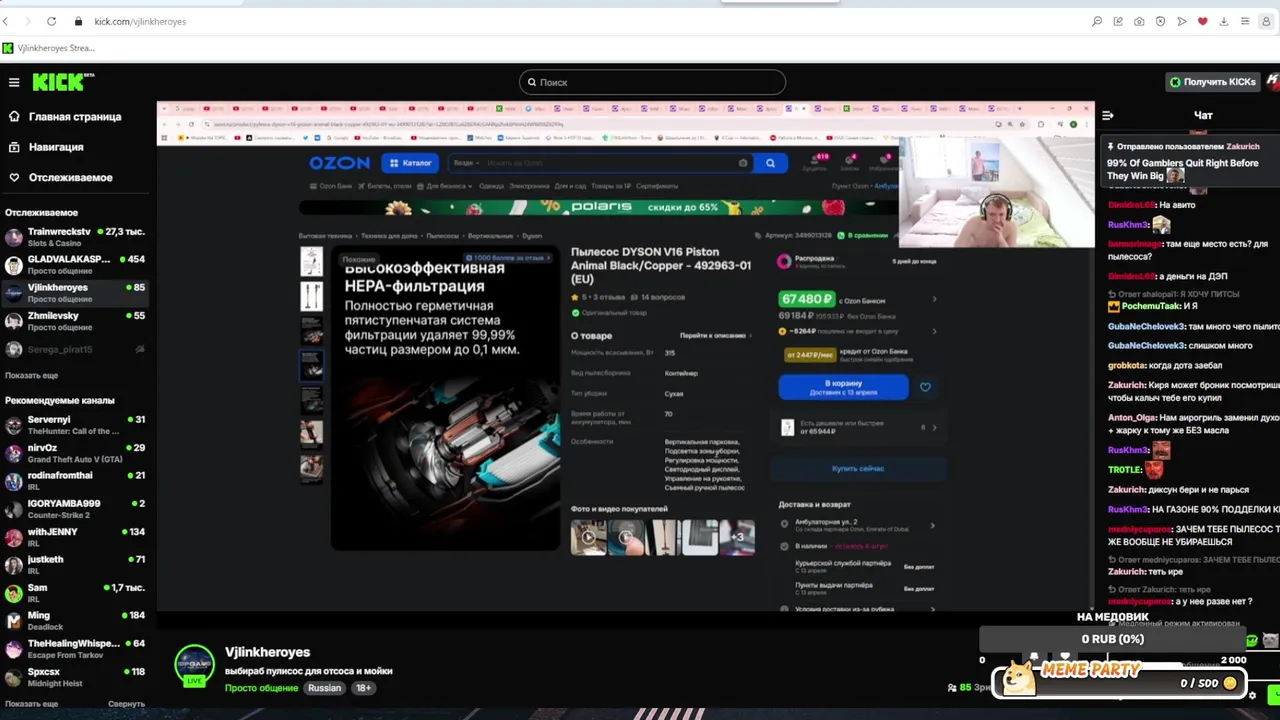
Task: Open the Kick sidebar hamburger menu
Action: [14, 82]
